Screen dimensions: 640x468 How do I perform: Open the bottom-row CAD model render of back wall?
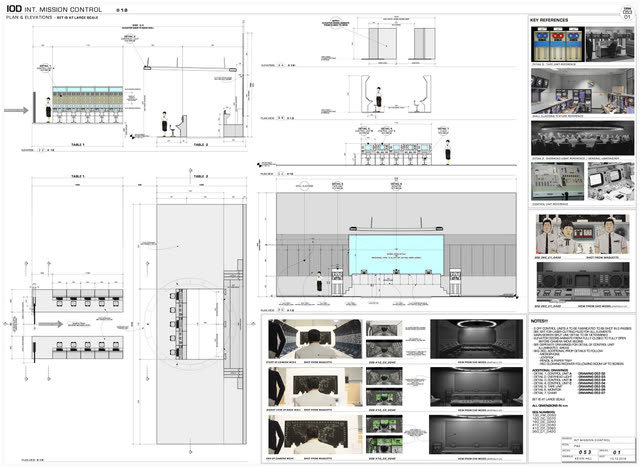[476, 435]
